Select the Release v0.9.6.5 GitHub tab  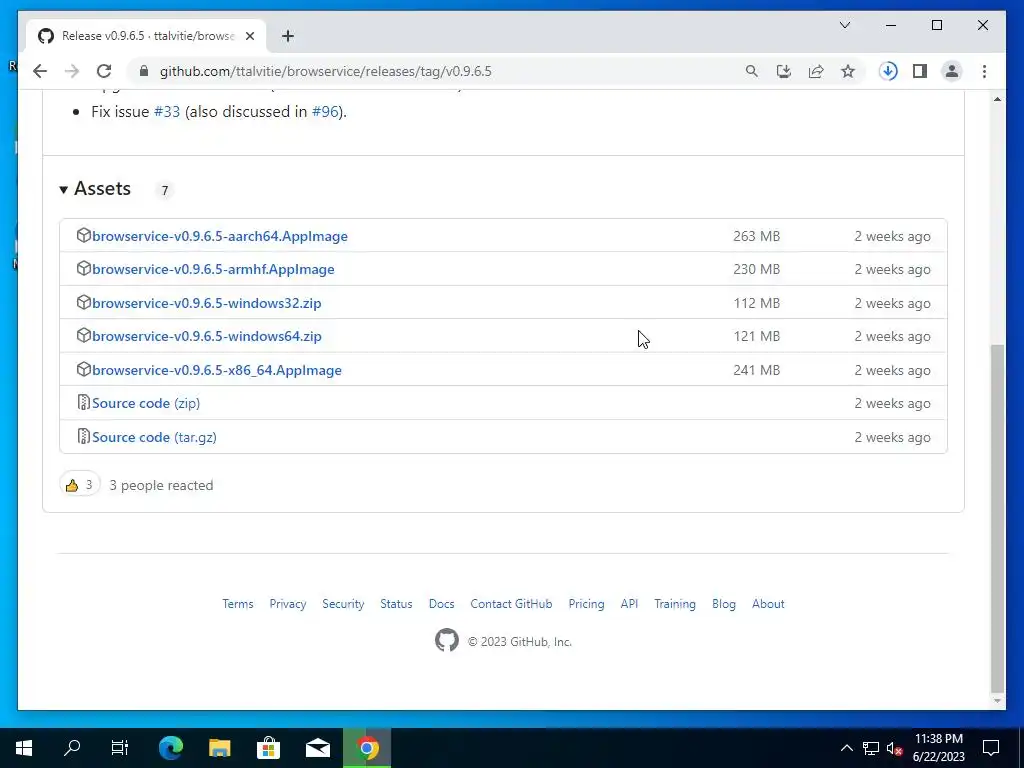pos(146,36)
